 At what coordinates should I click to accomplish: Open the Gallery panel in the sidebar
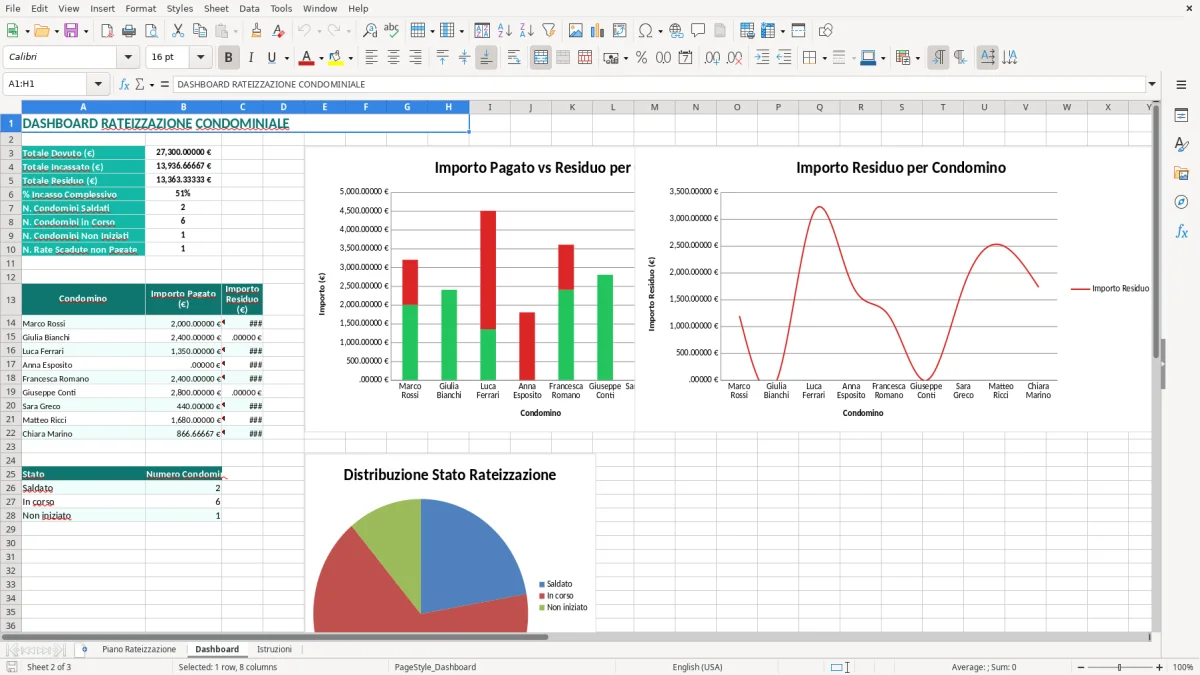pos(1181,173)
